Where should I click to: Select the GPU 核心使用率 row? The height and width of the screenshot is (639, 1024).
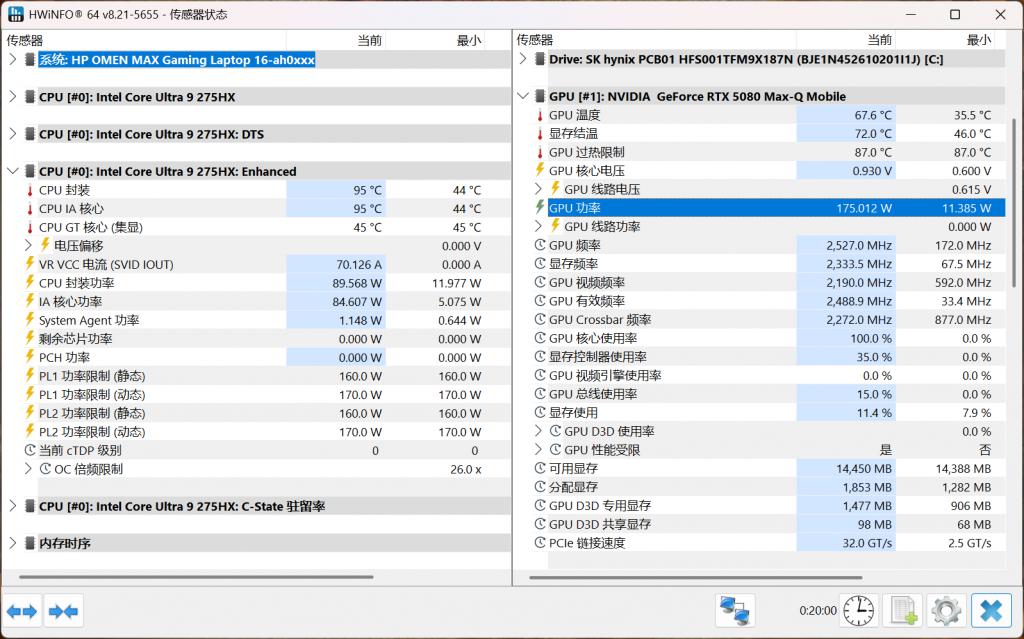point(769,338)
